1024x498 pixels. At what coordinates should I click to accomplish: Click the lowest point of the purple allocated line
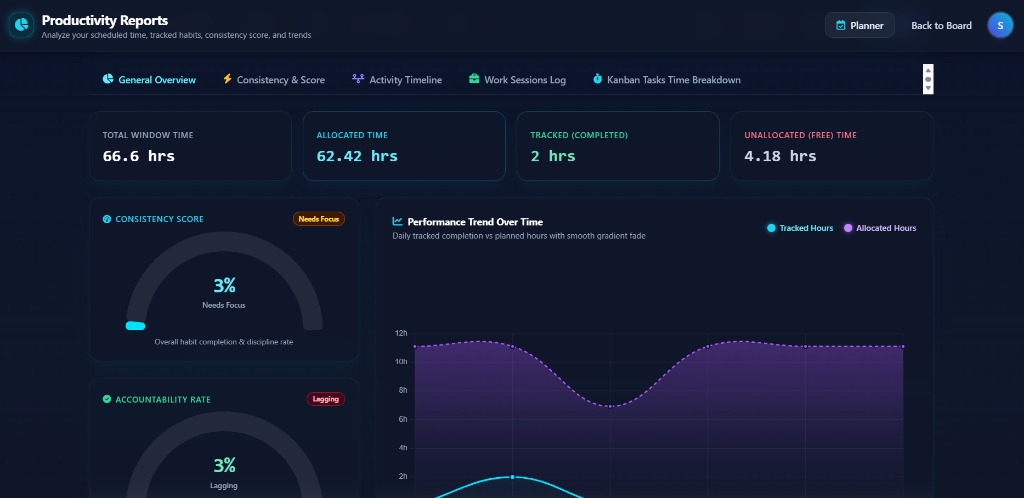tap(610, 407)
